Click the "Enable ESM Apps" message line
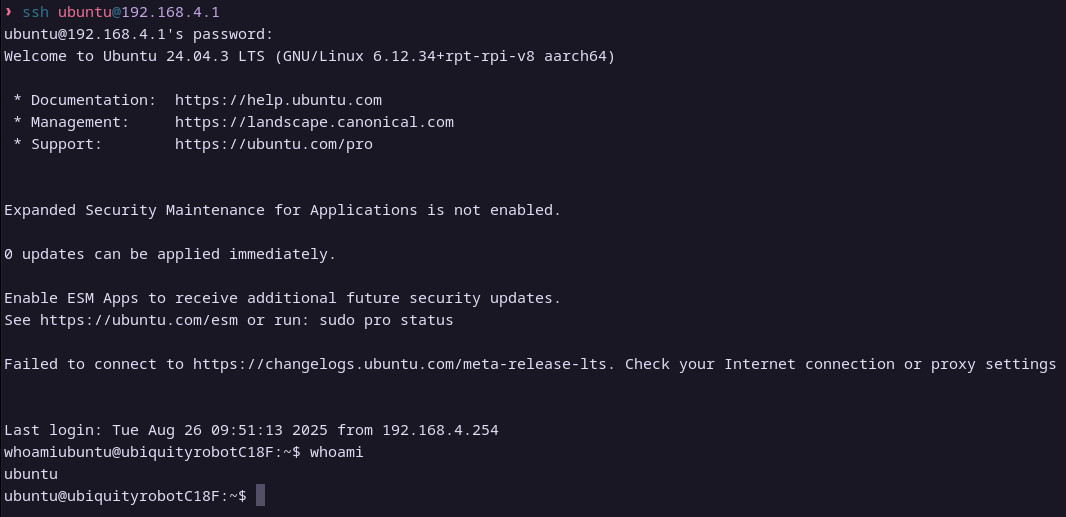This screenshot has height=517, width=1066. 282,298
